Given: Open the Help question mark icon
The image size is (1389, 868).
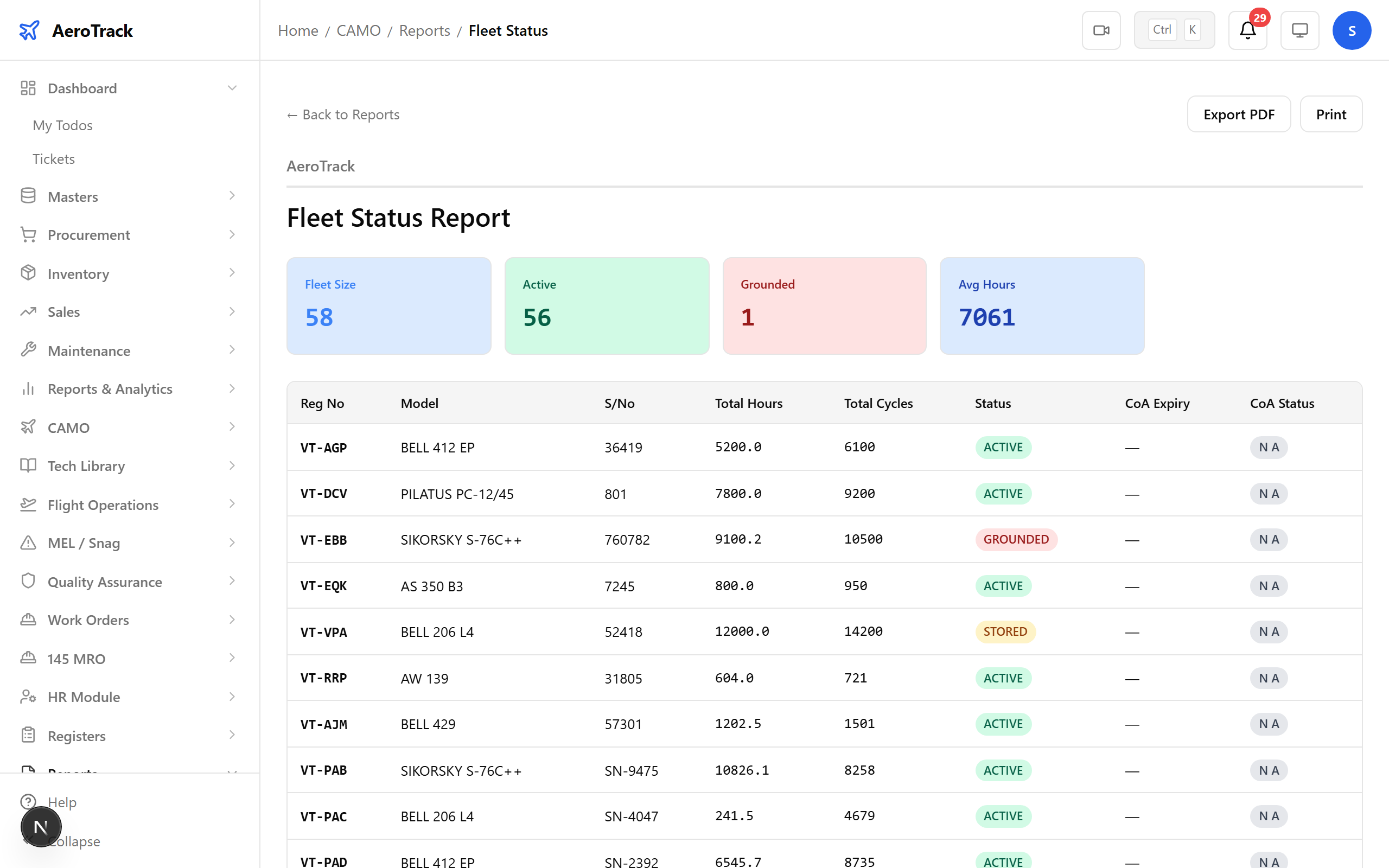Looking at the screenshot, I should (x=28, y=802).
